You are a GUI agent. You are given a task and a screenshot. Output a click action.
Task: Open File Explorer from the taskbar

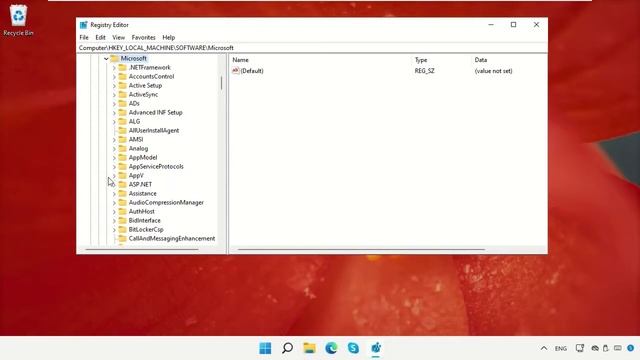309,348
